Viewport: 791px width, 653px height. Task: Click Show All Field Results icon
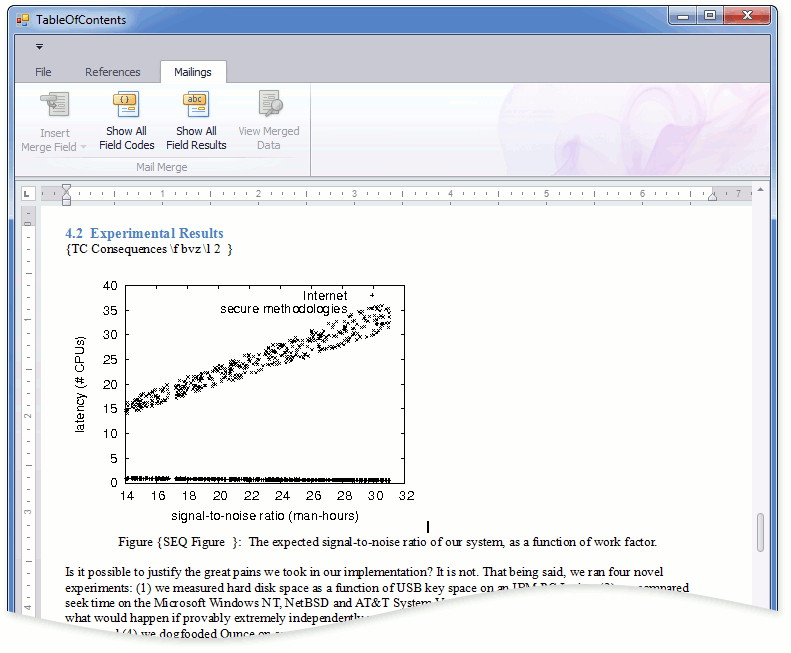tap(196, 104)
